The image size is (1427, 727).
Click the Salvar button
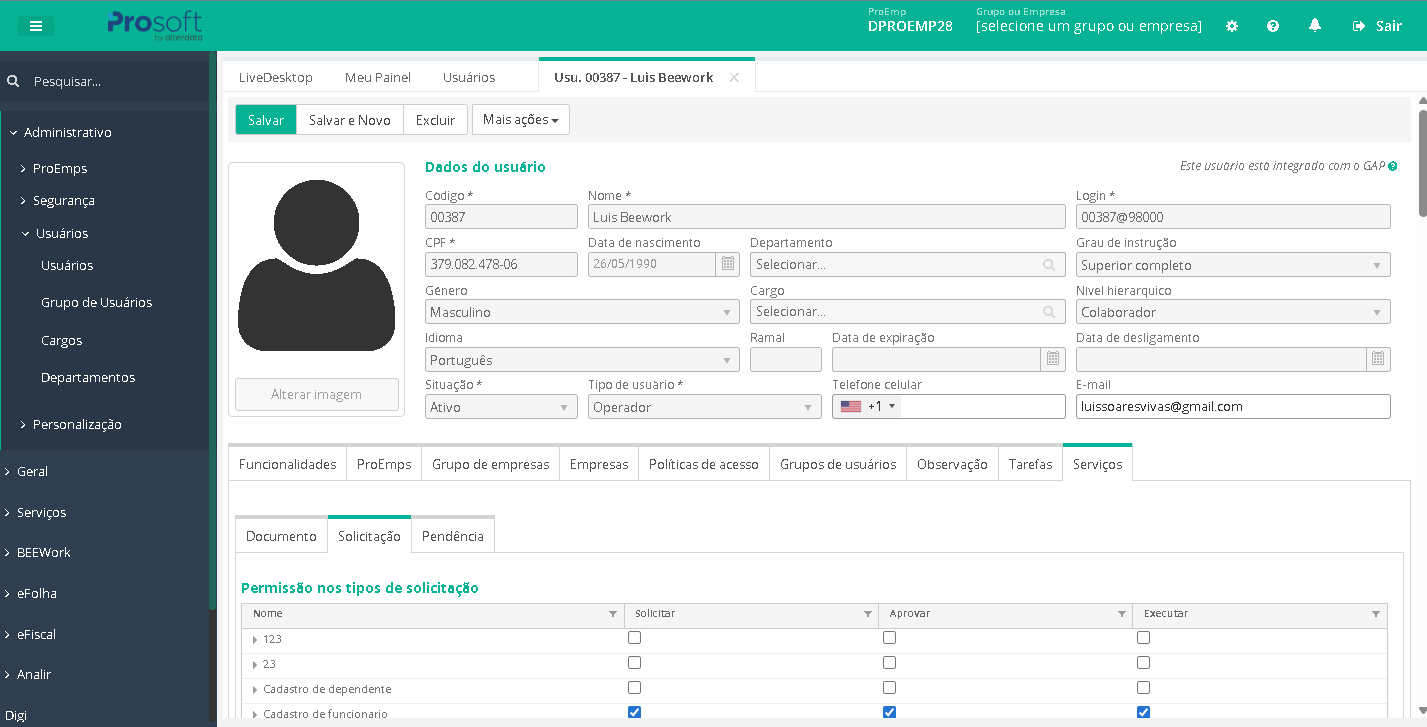[x=266, y=120]
